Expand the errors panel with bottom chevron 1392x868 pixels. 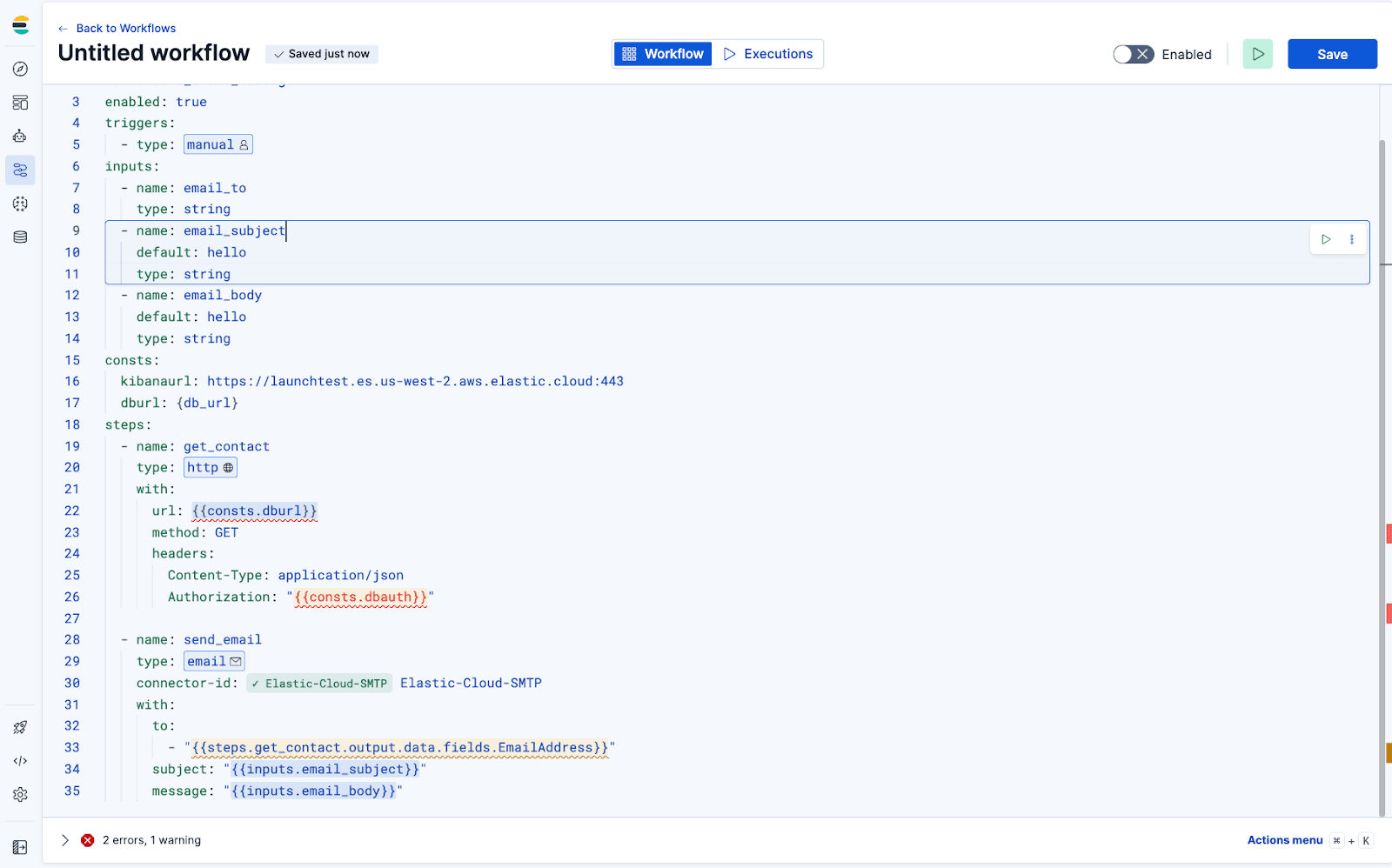pyautogui.click(x=64, y=839)
